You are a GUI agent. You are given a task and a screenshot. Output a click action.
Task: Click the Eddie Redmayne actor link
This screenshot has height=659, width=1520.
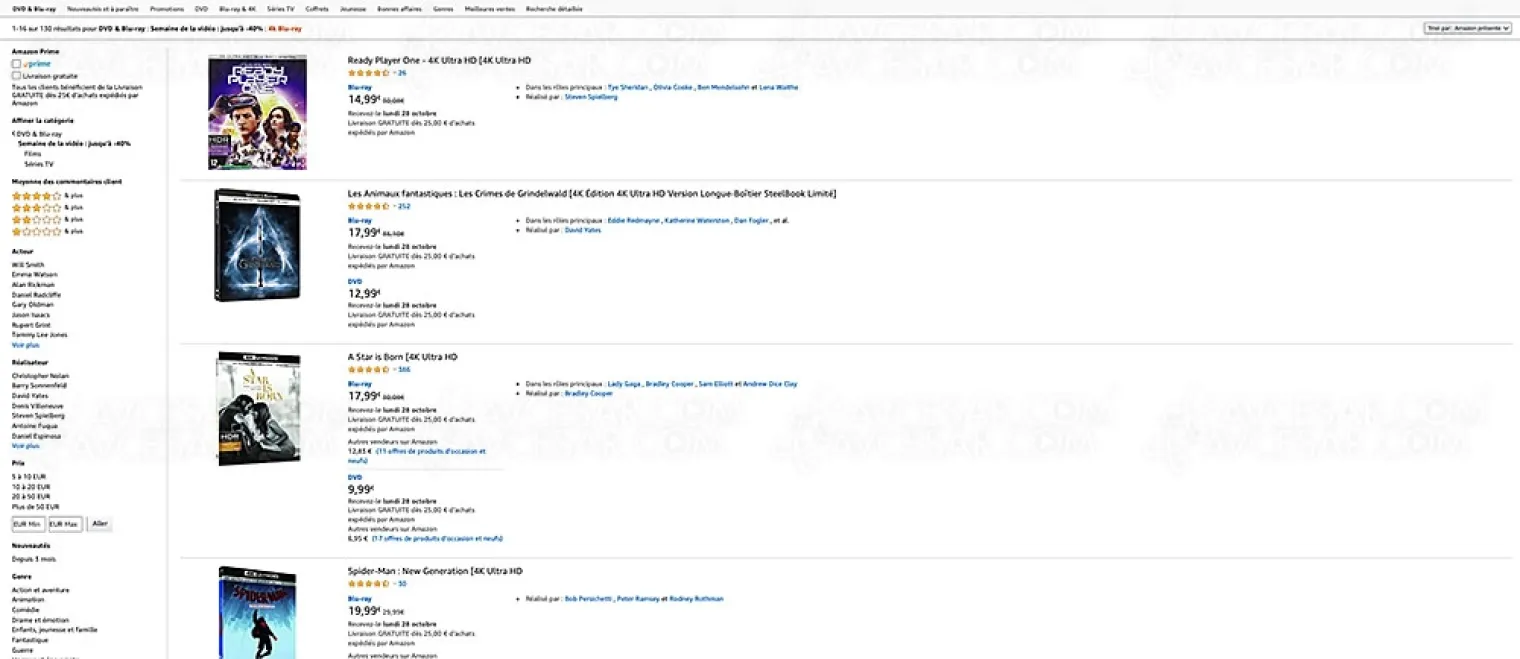point(633,220)
